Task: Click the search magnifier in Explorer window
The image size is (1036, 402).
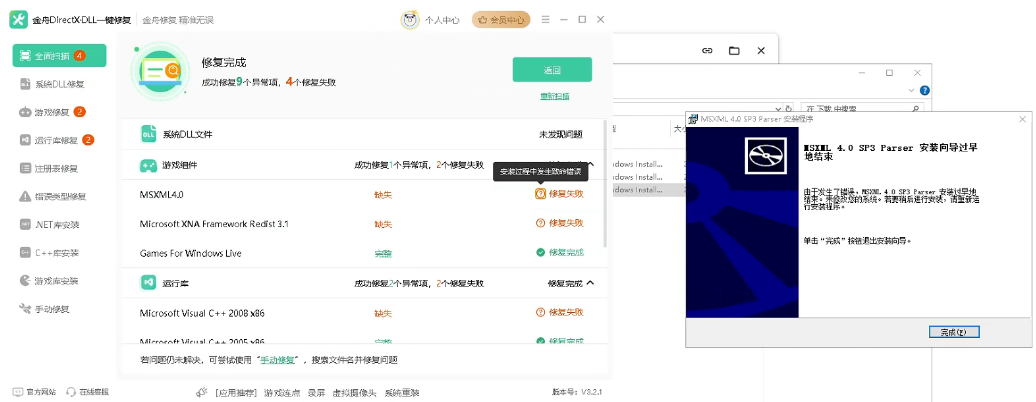Action: coord(916,108)
